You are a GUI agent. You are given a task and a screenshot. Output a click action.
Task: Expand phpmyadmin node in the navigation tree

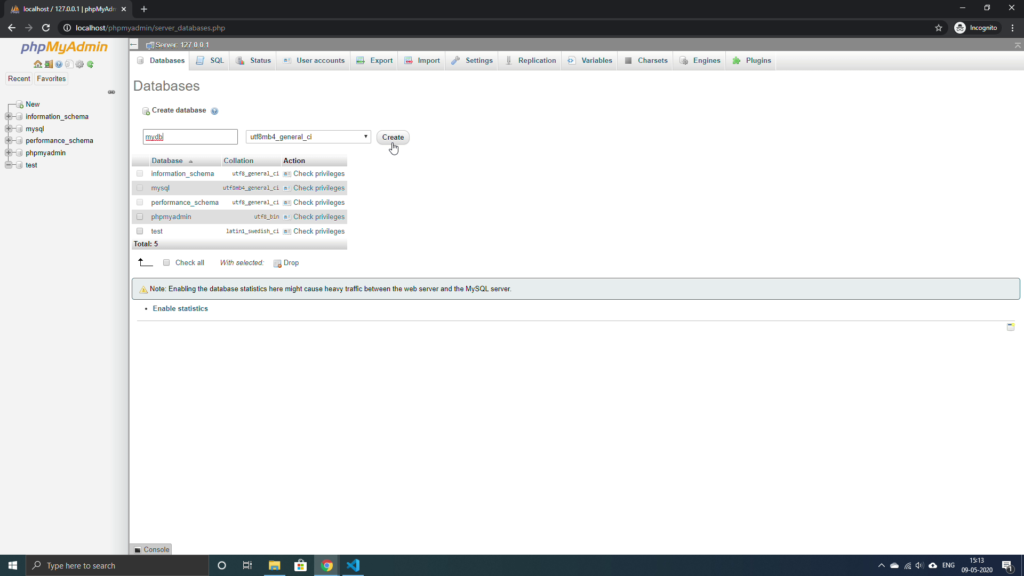coord(8,153)
